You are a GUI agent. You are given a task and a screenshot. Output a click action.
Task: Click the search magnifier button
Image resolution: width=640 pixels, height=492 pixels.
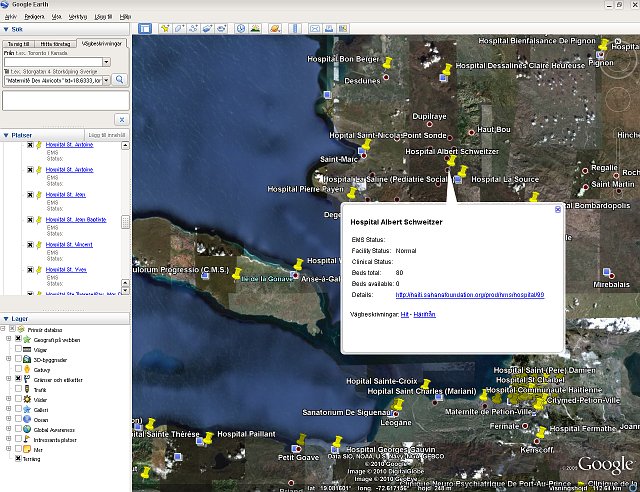119,78
